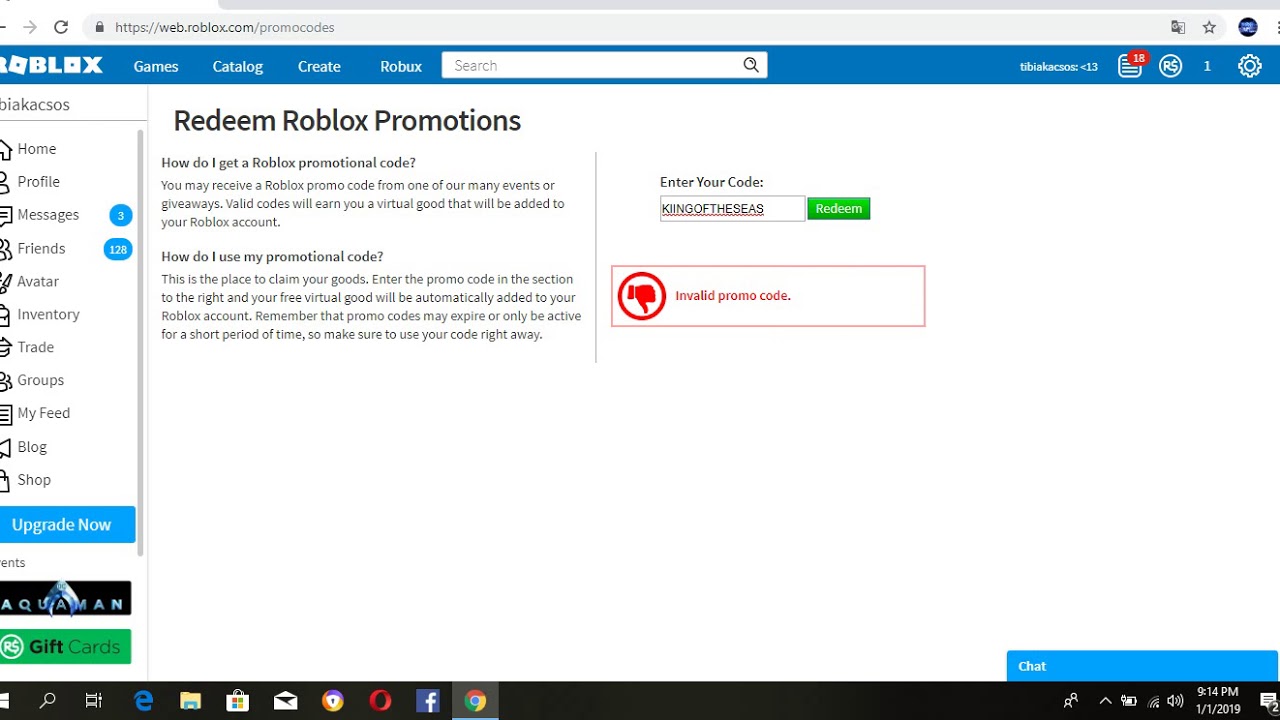Open Microsoft Store from taskbar
This screenshot has width=1280, height=720.
click(238, 701)
